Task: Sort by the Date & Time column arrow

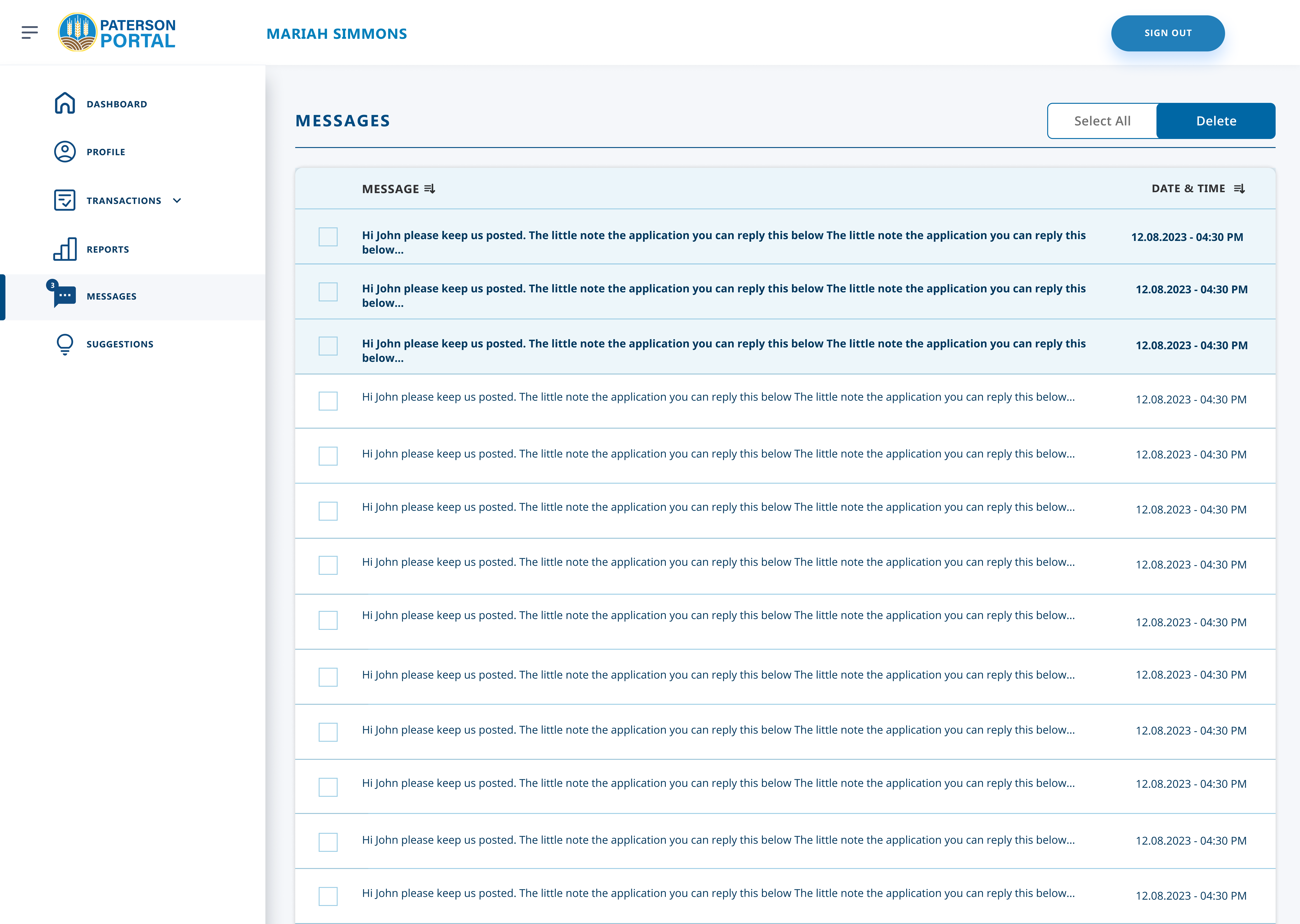Action: pos(1239,189)
